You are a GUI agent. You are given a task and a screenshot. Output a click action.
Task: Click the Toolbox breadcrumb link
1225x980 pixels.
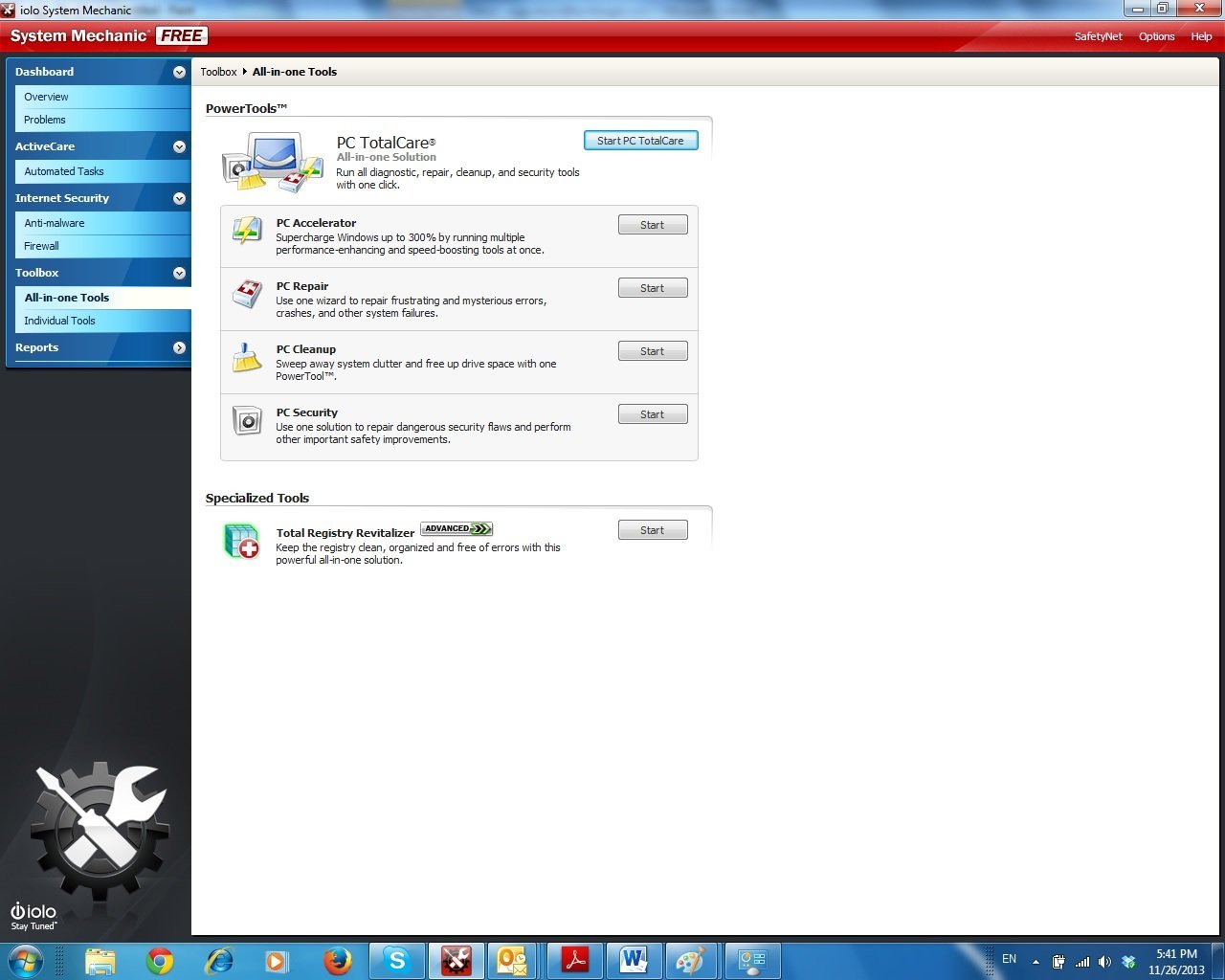218,72
